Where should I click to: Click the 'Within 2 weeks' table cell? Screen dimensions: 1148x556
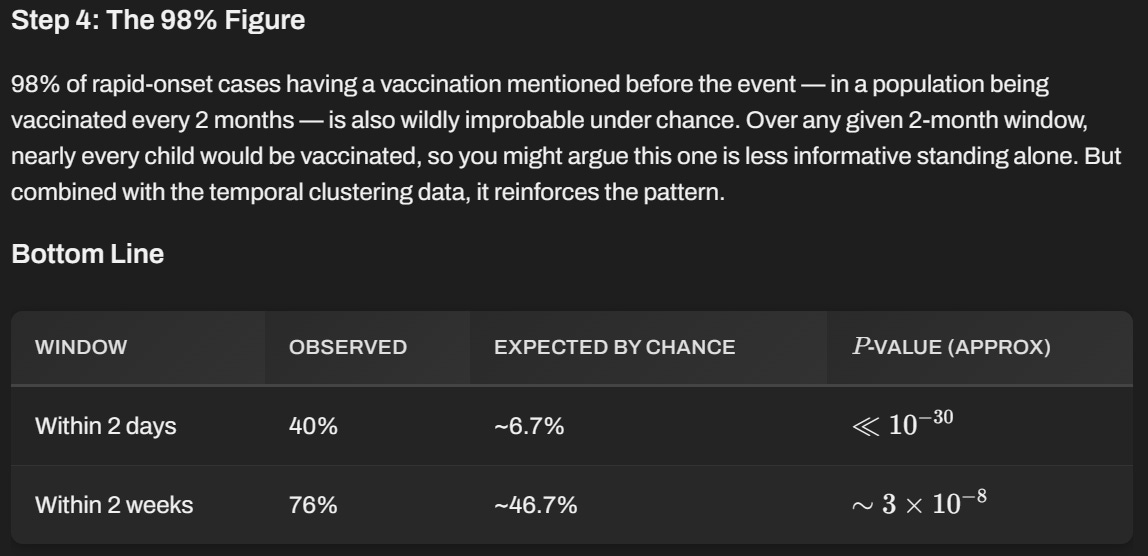114,505
